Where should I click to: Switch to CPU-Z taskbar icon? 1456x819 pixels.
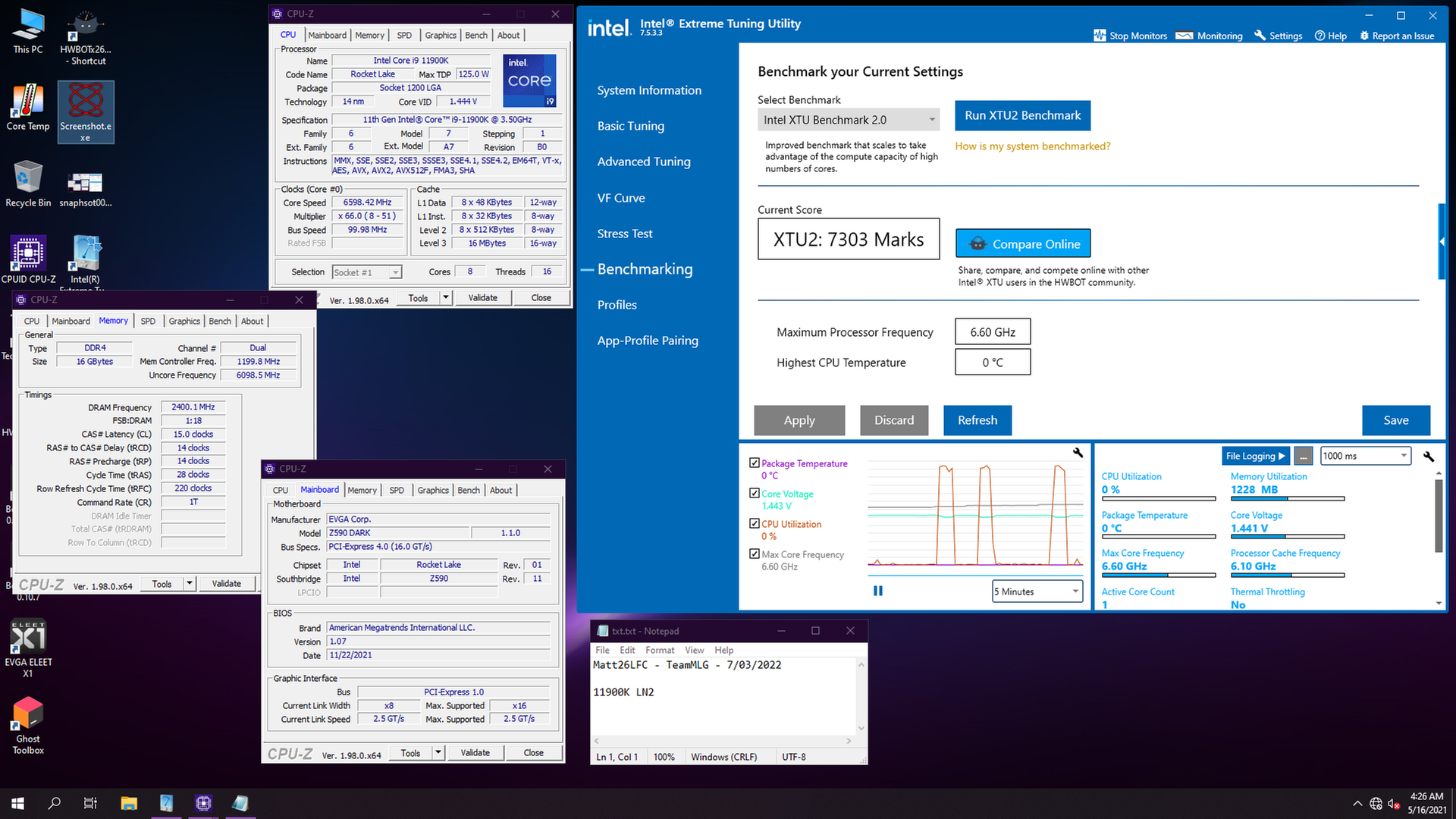[203, 803]
